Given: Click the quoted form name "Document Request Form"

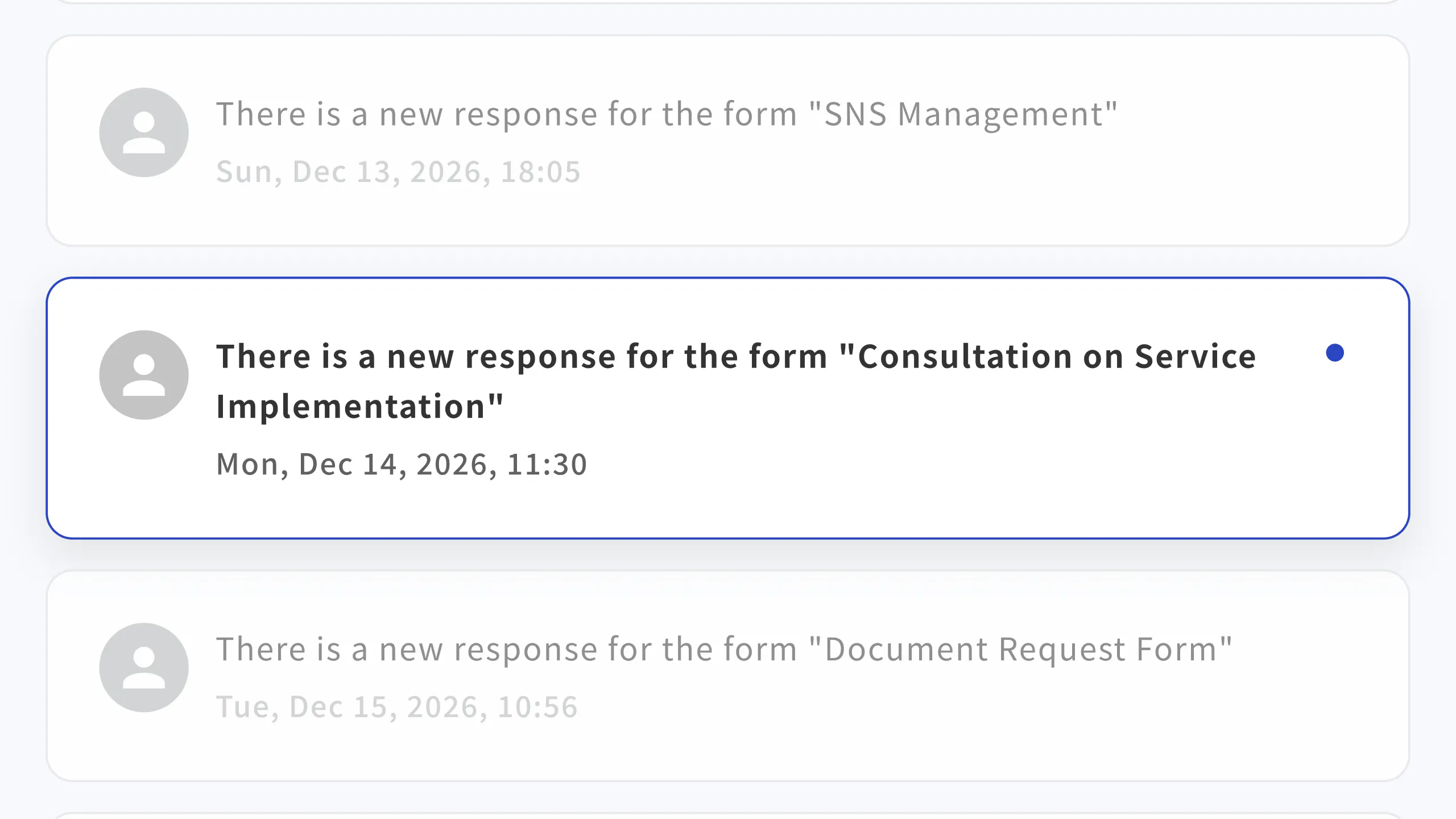Looking at the screenshot, I should (1020, 650).
